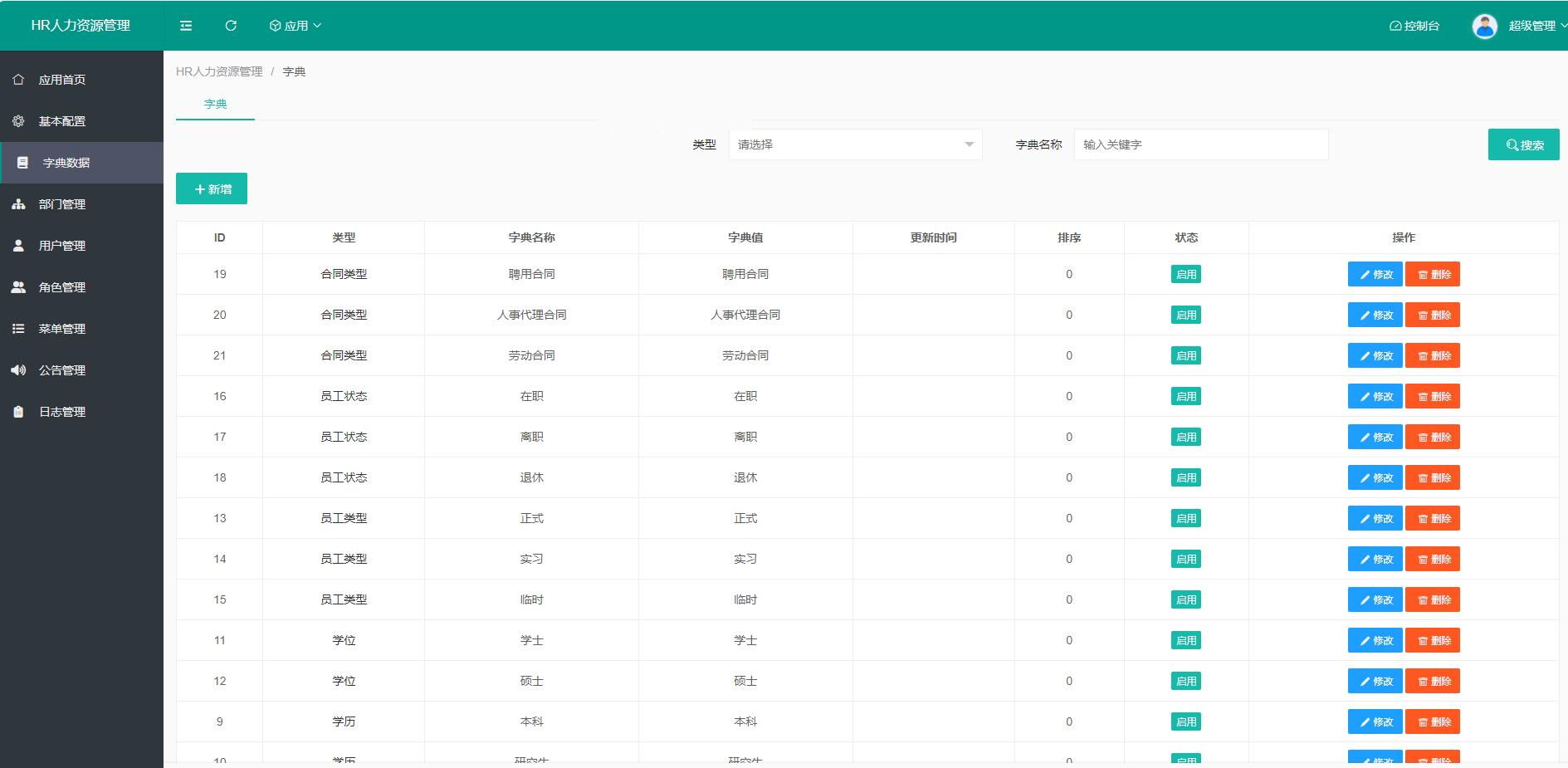Click 修改 on the 聘用合同 row
The image size is (1568, 768).
click(x=1375, y=274)
